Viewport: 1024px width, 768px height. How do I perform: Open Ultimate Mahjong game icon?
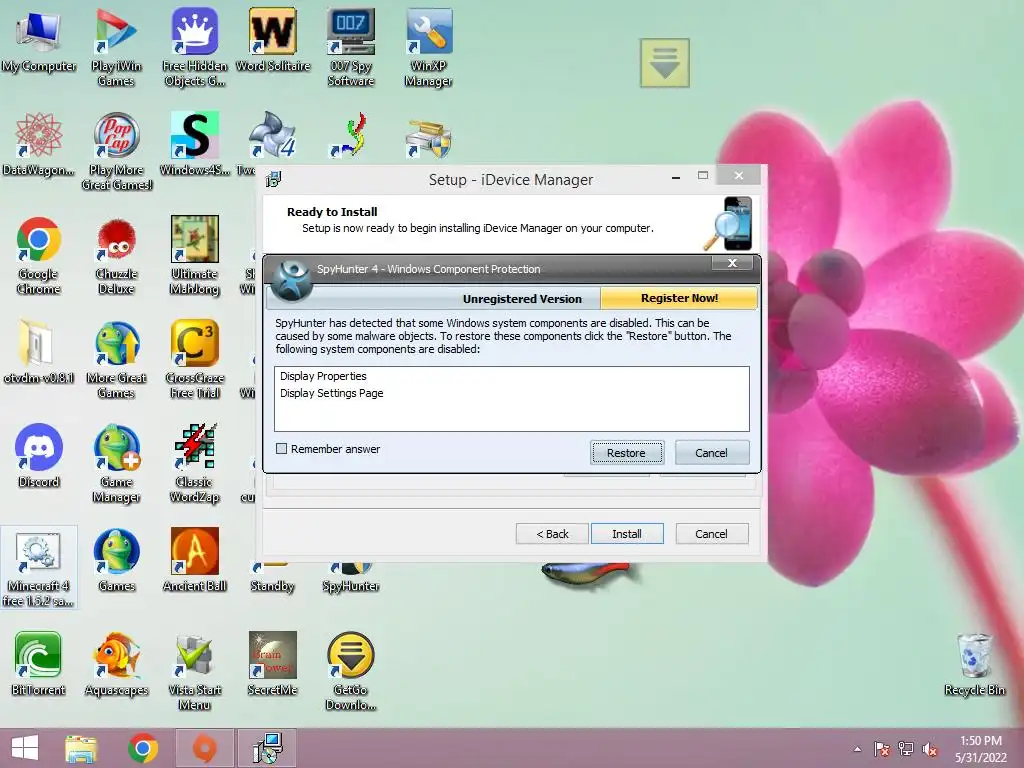(x=195, y=256)
